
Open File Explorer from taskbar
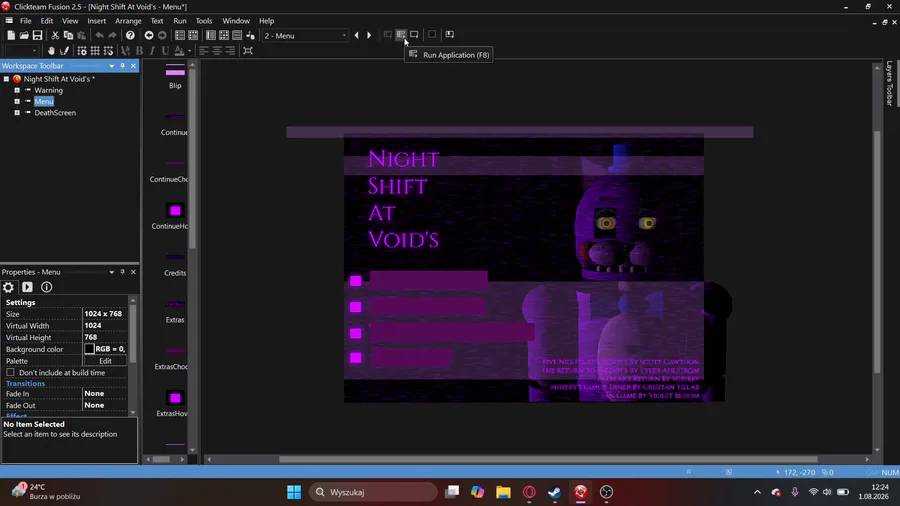point(503,492)
